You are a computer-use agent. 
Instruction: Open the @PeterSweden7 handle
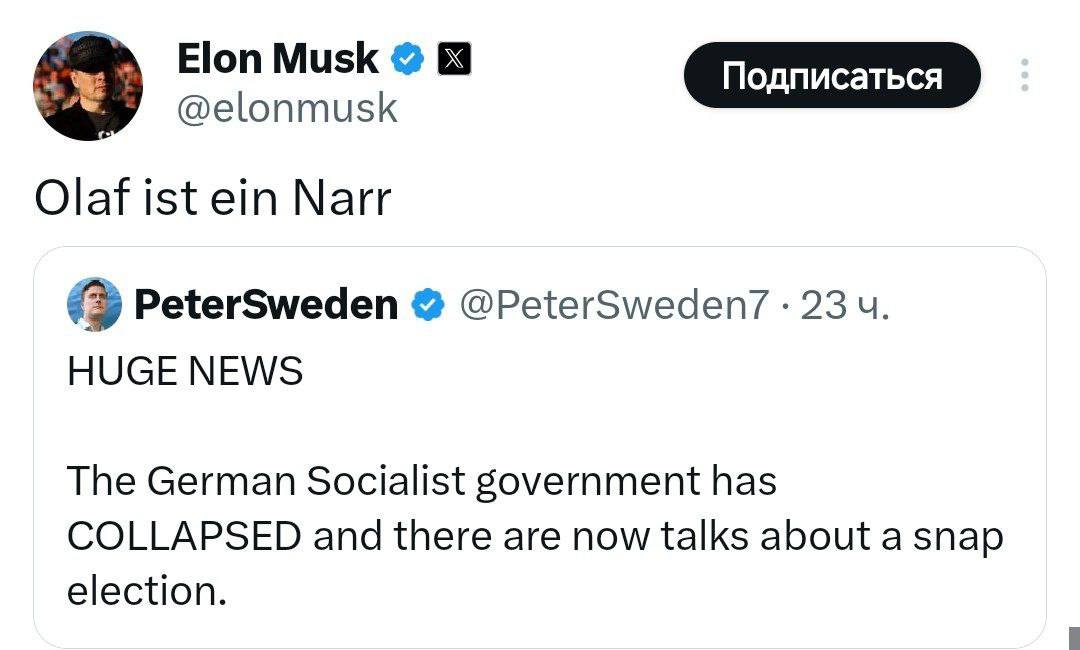pyautogui.click(x=614, y=304)
